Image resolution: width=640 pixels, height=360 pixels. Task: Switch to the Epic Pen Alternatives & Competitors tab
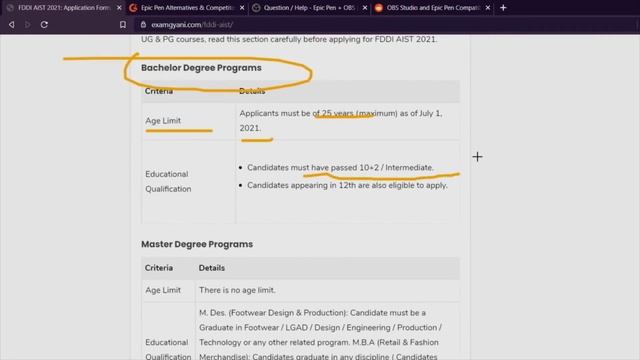[x=187, y=8]
